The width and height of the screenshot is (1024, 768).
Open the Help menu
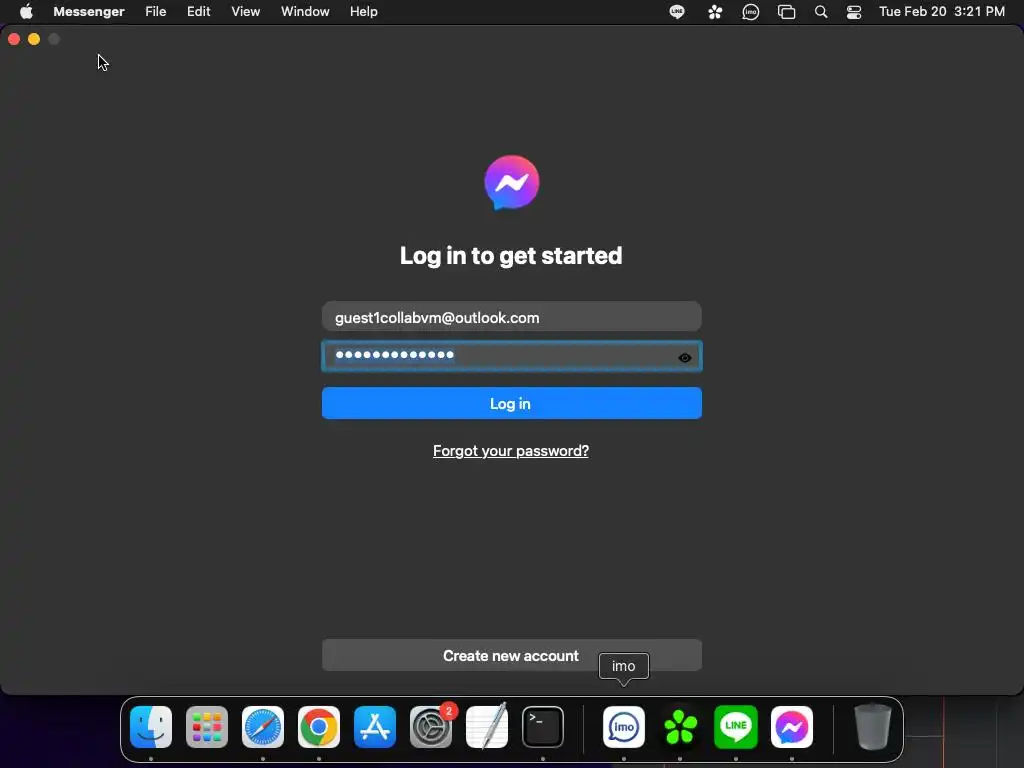pos(364,12)
